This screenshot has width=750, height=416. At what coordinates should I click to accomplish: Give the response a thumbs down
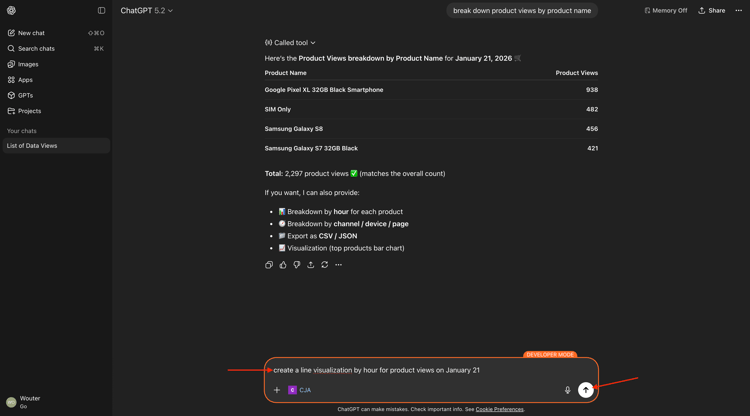297,265
